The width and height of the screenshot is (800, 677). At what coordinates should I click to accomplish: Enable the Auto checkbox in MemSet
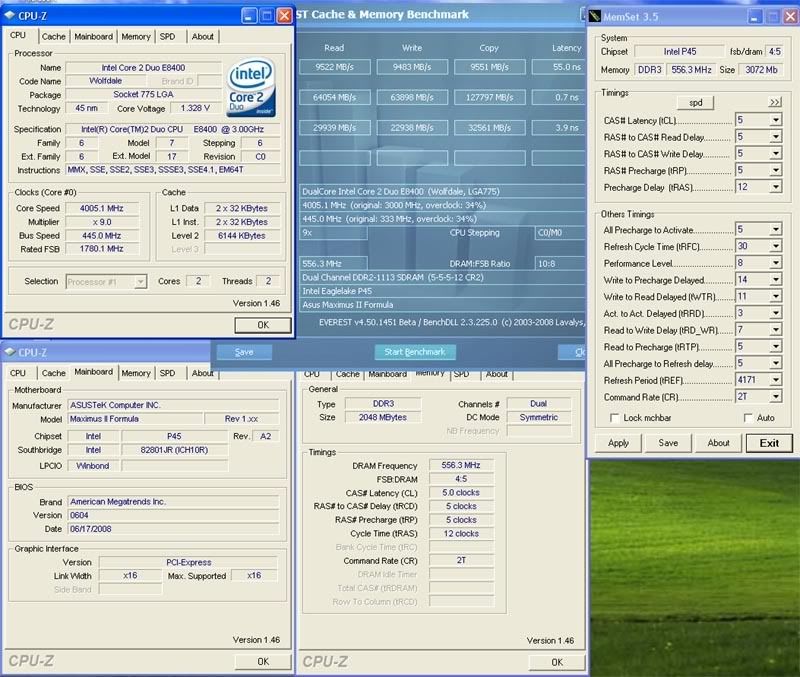[x=748, y=418]
